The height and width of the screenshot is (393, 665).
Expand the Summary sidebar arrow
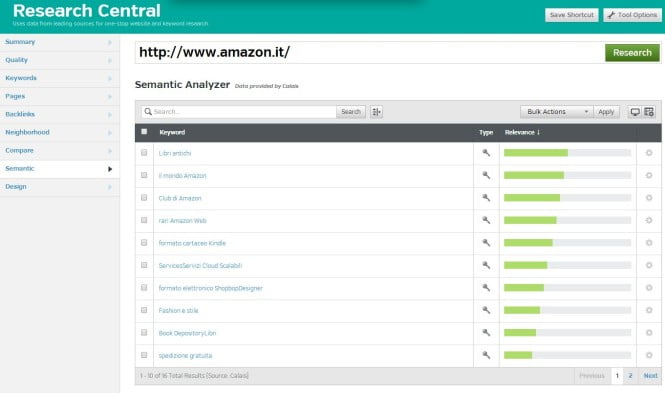coord(109,42)
